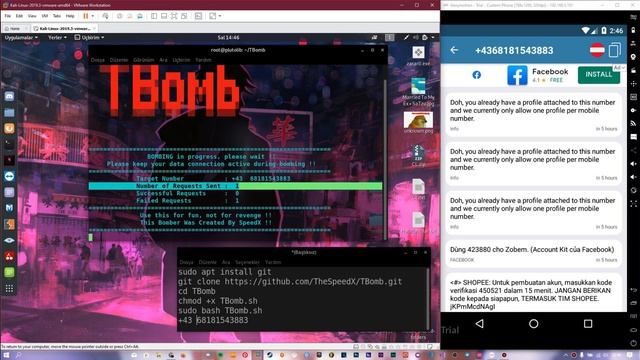Image resolution: width=640 pixels, height=360 pixels.
Task: Show applications grid in Kali dock
Action: click(9, 289)
